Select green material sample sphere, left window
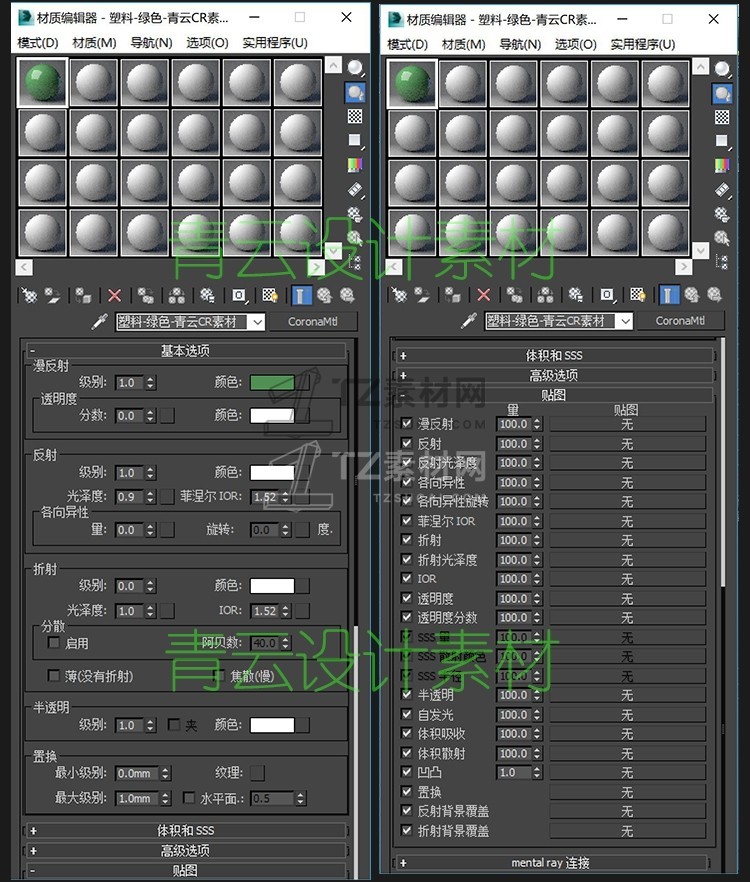 click(43, 83)
